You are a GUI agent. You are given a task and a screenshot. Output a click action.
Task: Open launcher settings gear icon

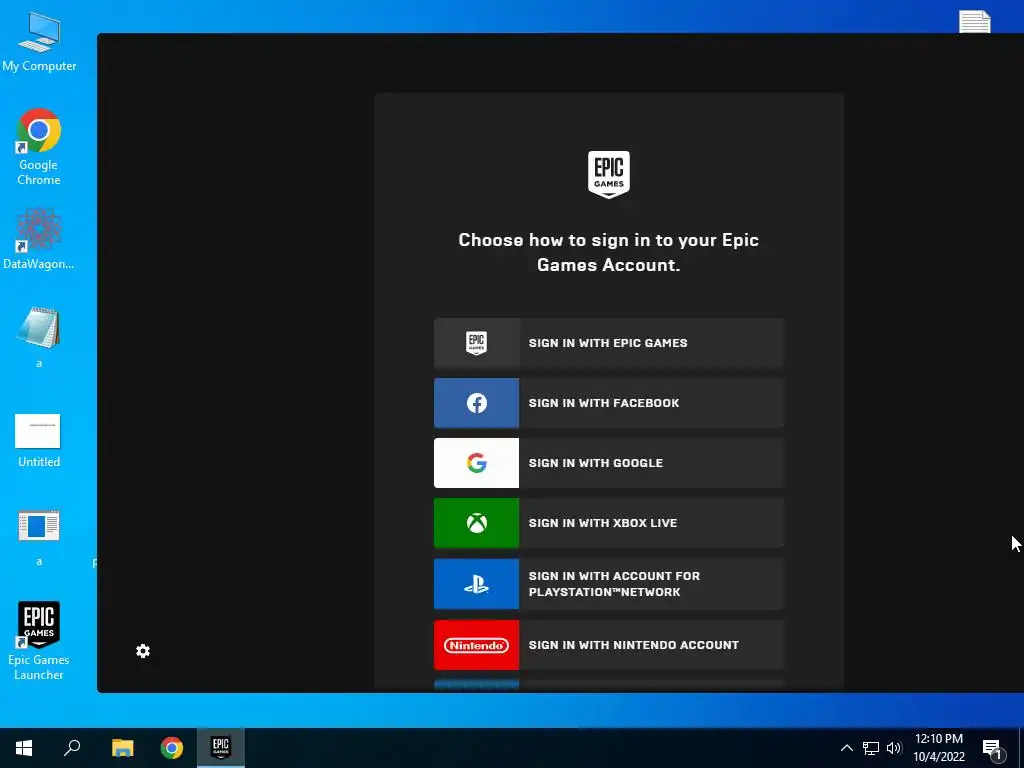[x=143, y=651]
